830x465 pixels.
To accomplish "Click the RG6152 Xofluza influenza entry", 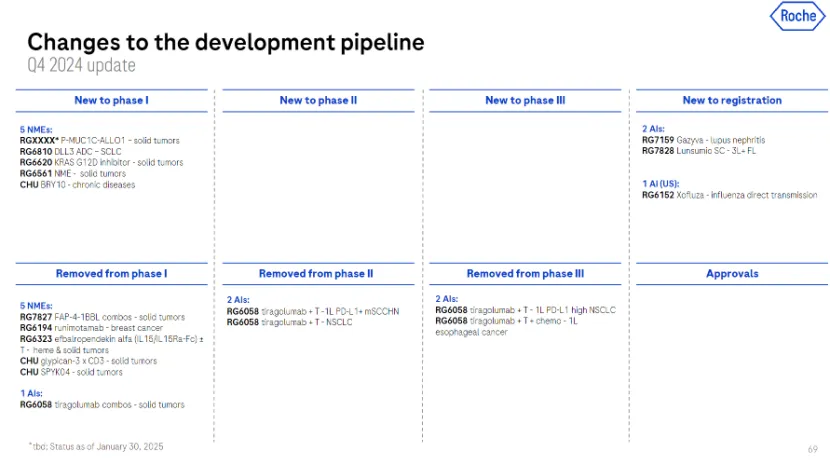I will coord(729,195).
